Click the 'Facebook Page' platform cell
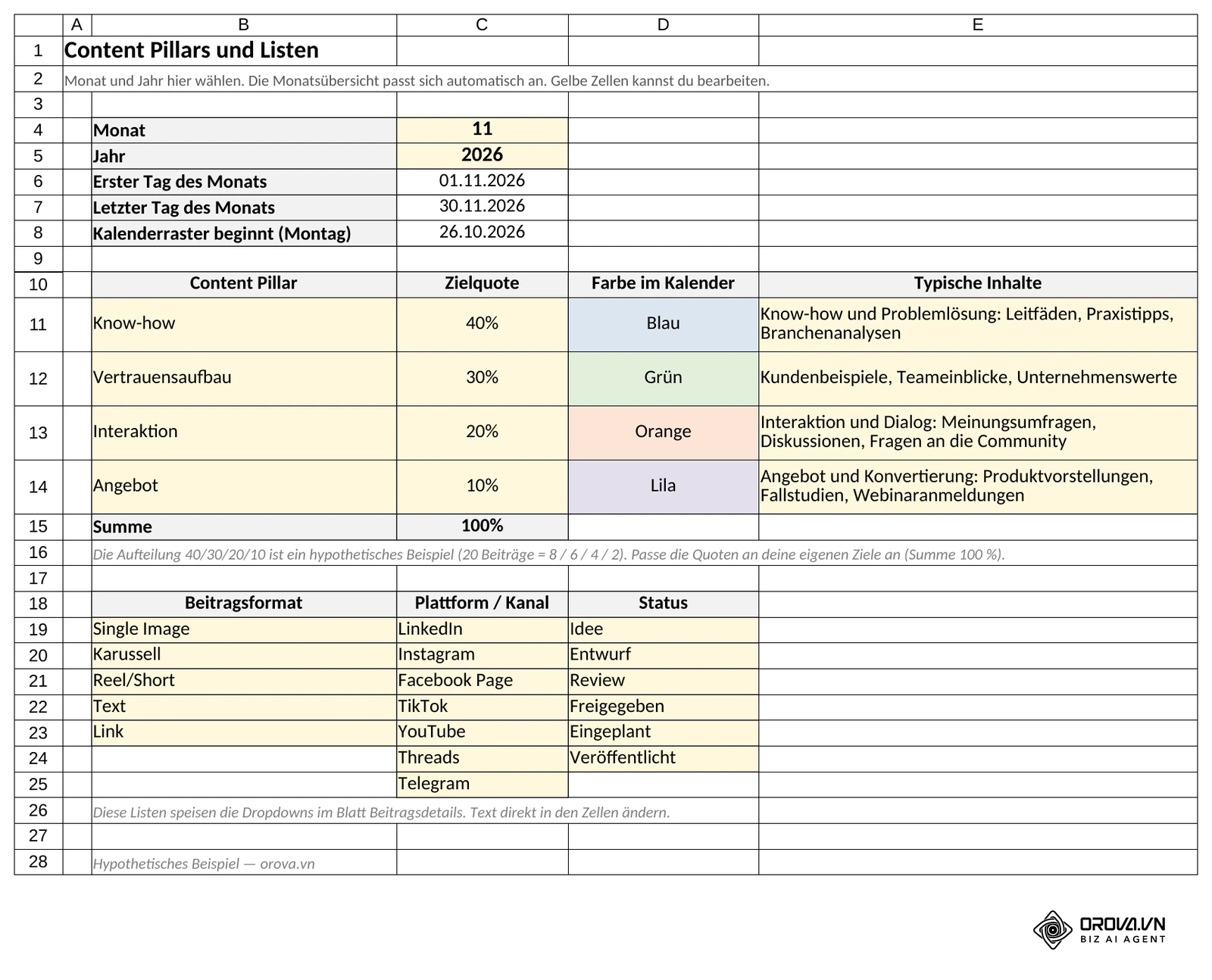 click(482, 682)
